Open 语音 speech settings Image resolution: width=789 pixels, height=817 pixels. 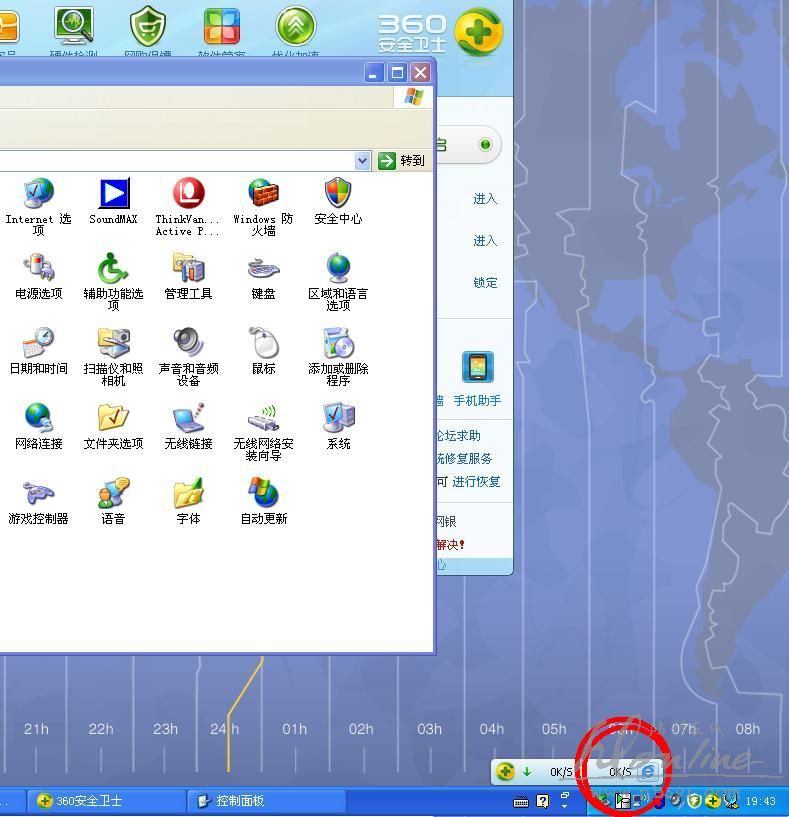113,502
